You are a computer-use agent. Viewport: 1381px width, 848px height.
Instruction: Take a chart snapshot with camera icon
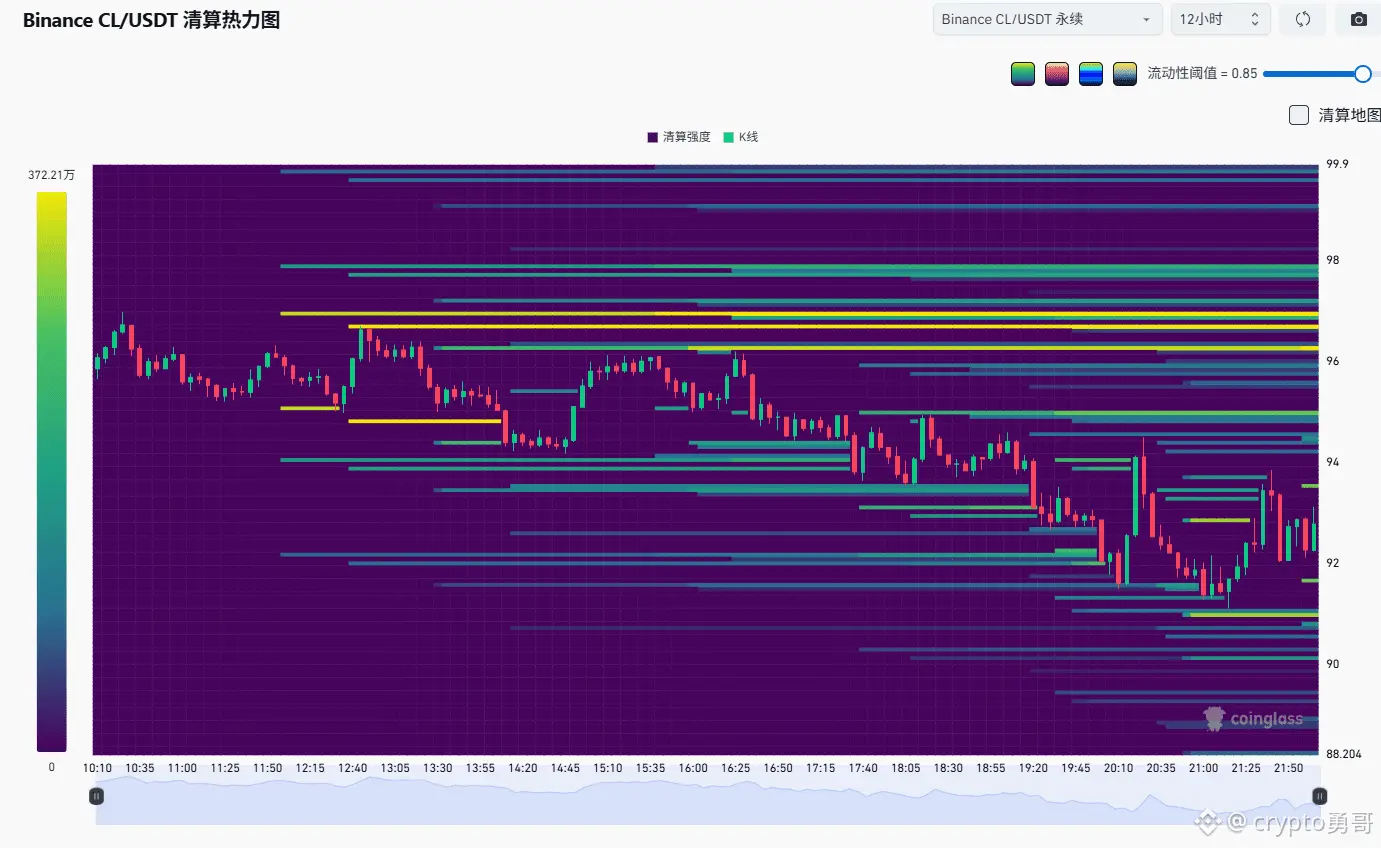(1358, 19)
